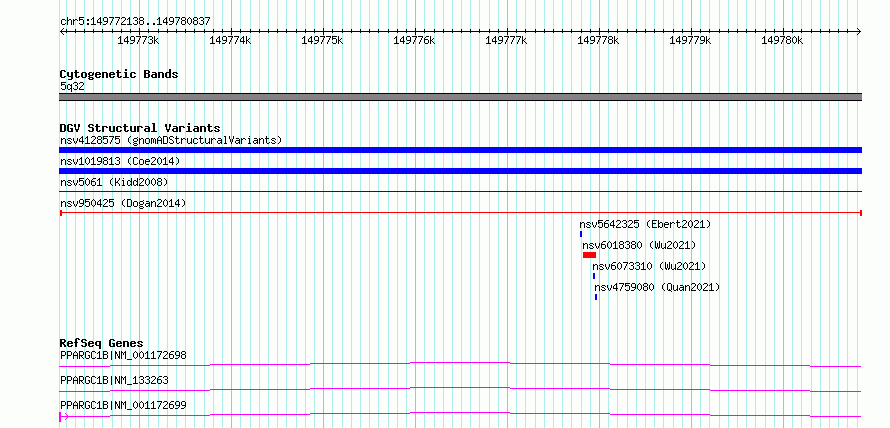Click the magenta NM_001172698 transcript line
Image resolution: width=890 pixels, height=428 pixels.
[460, 364]
